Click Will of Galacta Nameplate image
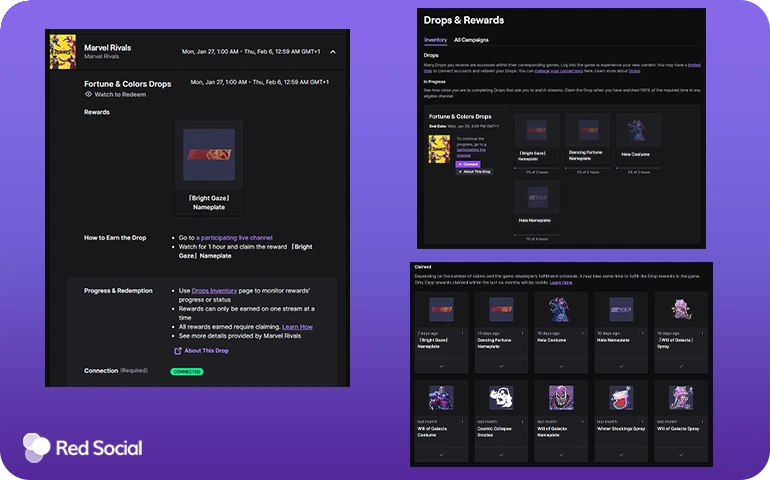 561,398
